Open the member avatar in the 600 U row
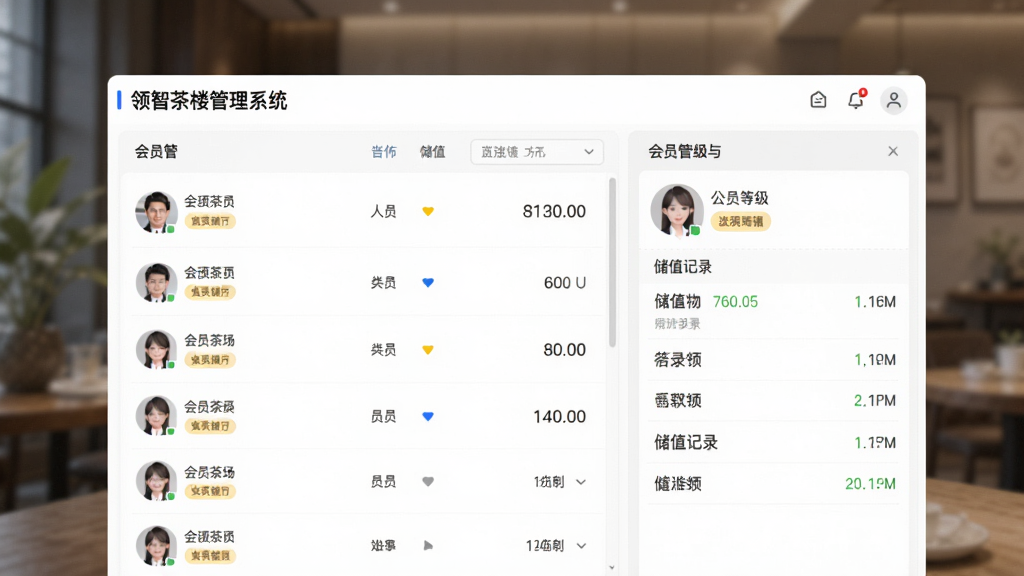 pos(156,283)
